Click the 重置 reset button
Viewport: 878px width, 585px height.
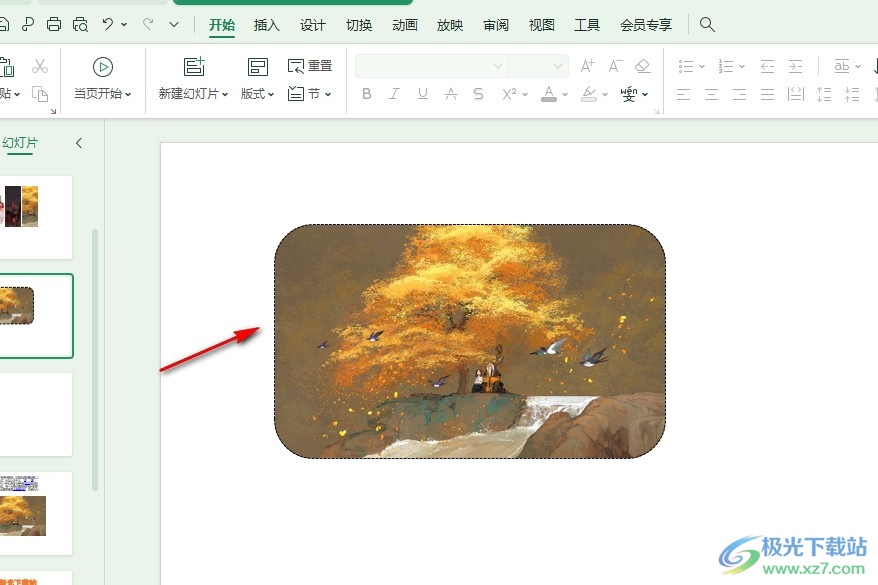(310, 66)
